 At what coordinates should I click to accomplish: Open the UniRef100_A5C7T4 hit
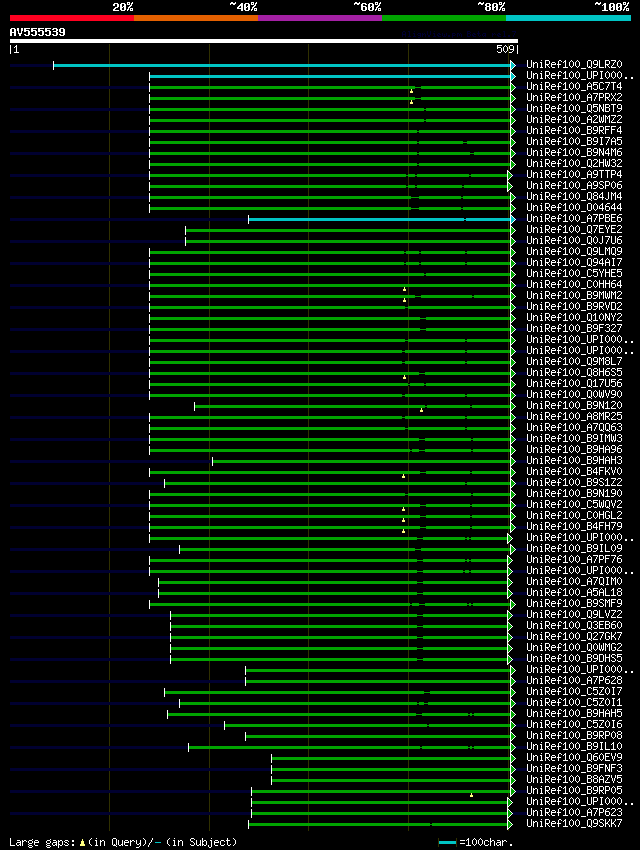coord(574,87)
